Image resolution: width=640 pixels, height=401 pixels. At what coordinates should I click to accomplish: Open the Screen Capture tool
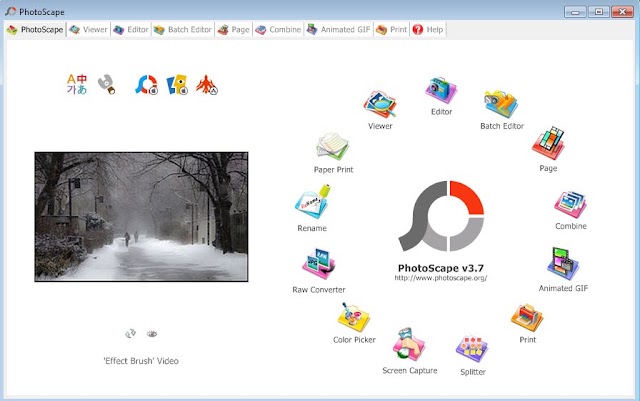[x=409, y=344]
